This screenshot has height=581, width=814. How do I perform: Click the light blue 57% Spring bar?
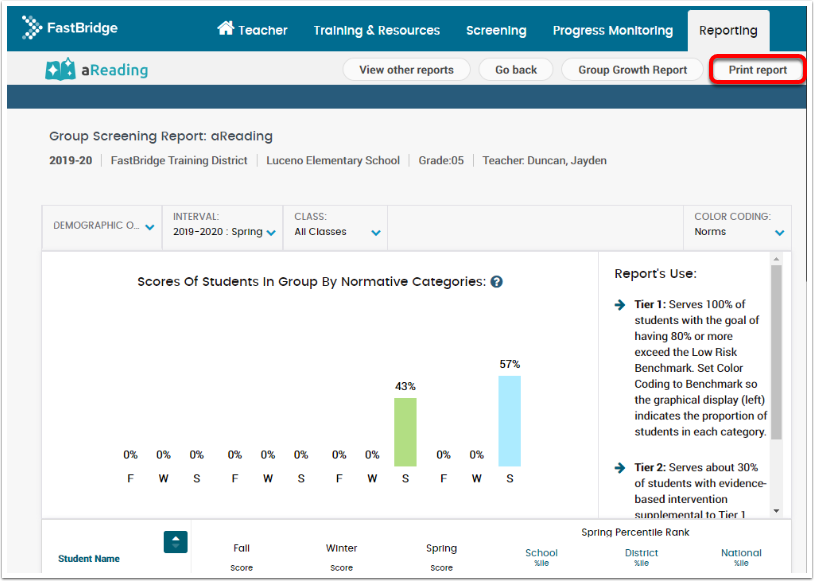[509, 421]
